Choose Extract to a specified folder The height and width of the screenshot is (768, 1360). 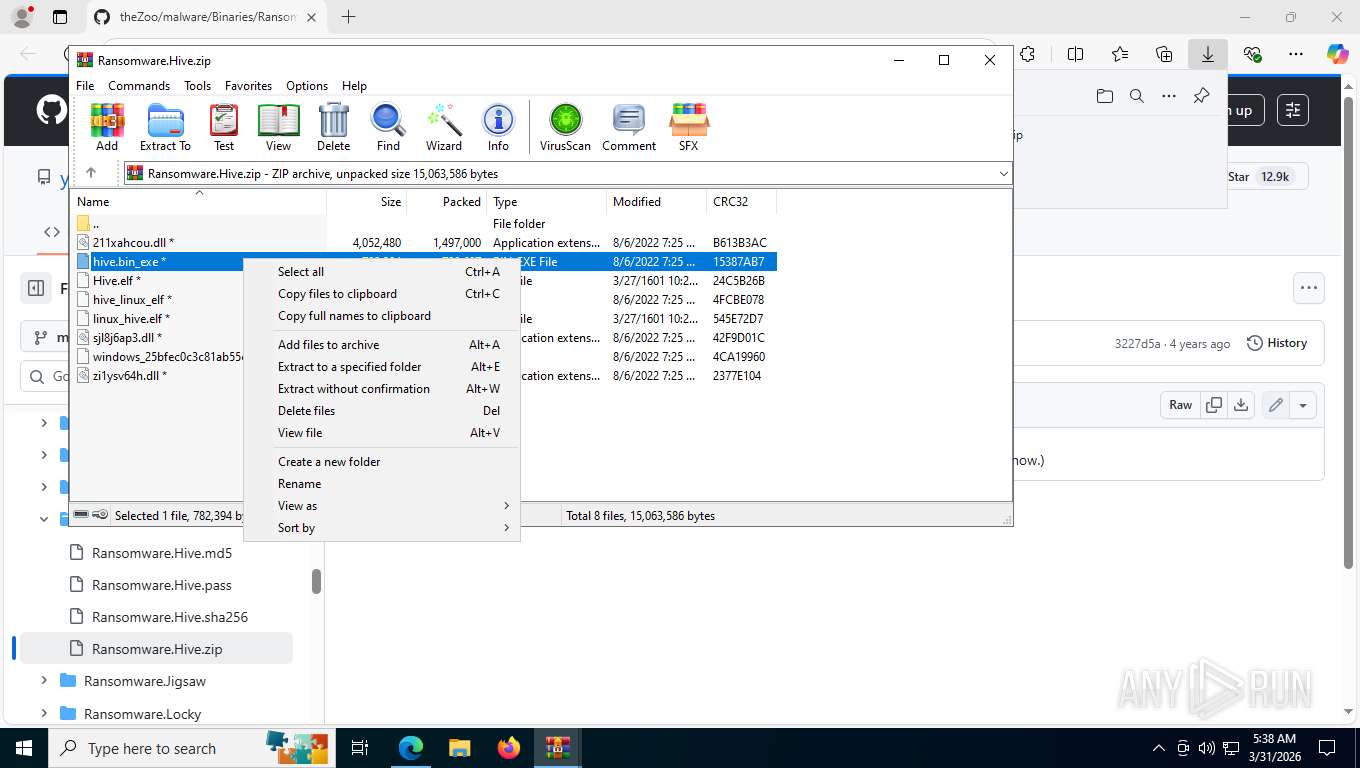[382, 367]
